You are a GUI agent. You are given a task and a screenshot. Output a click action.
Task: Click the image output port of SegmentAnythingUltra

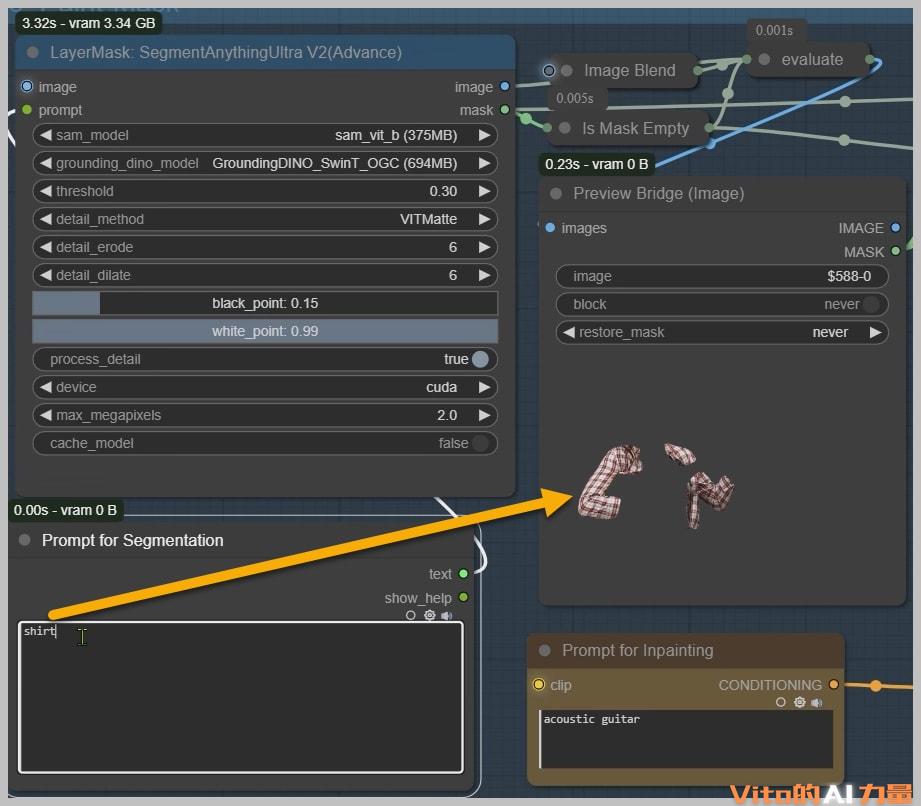505,86
